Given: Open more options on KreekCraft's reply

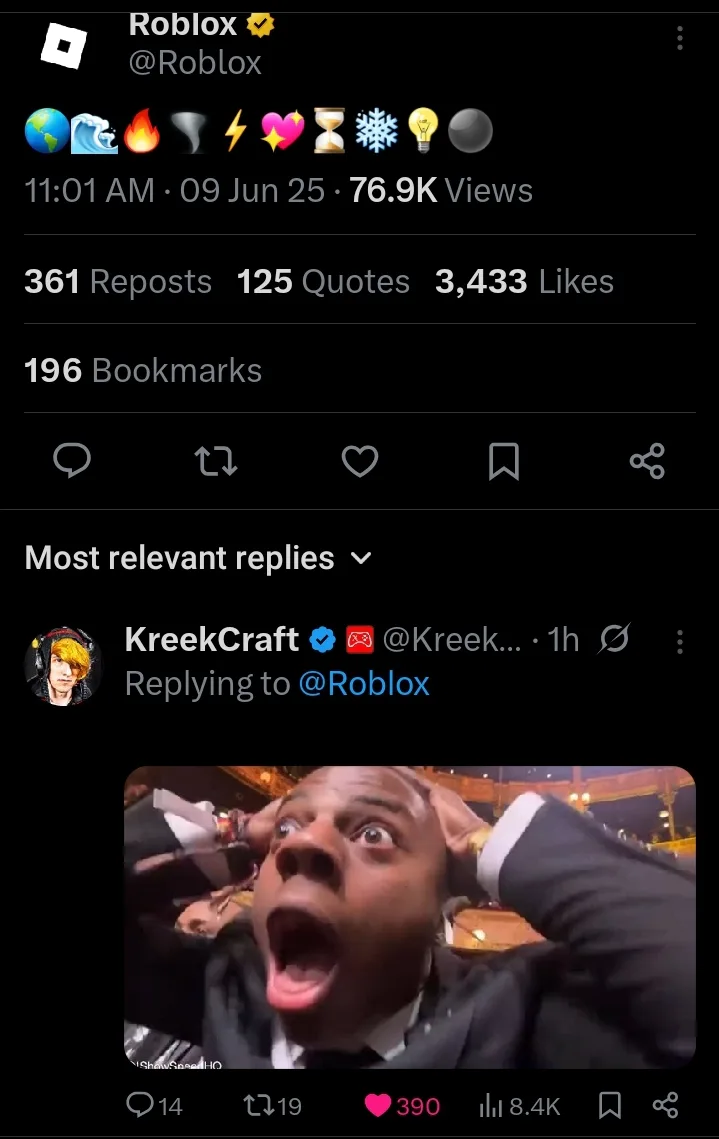Looking at the screenshot, I should 680,640.
